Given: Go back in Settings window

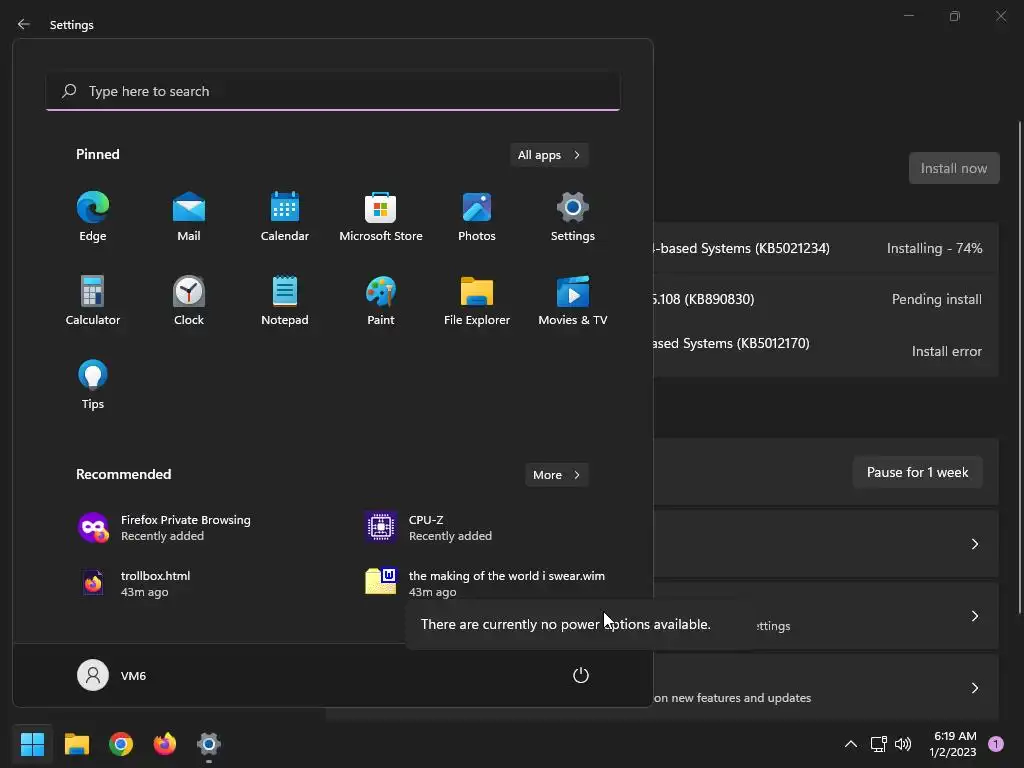Looking at the screenshot, I should 24,24.
